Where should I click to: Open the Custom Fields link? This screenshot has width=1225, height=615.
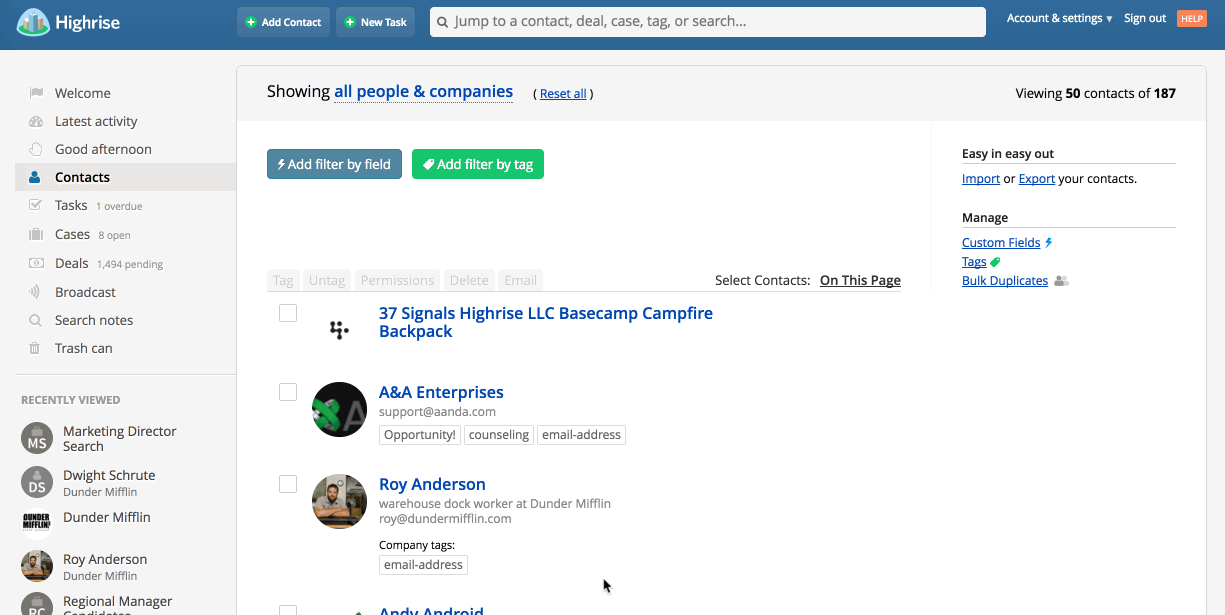(1001, 243)
